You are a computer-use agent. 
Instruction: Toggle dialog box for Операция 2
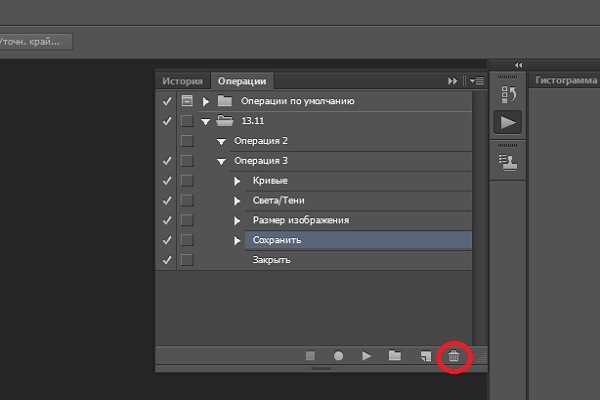186,141
